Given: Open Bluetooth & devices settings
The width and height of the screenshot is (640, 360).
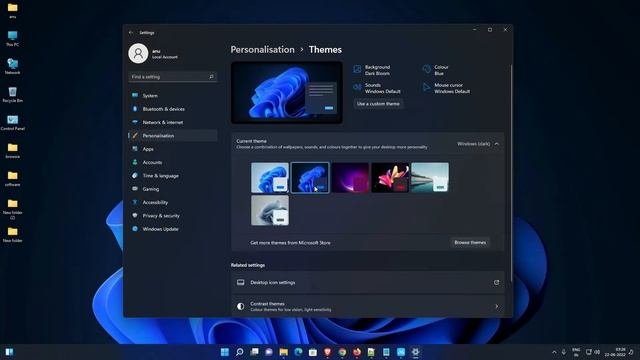Looking at the screenshot, I should click(173, 109).
